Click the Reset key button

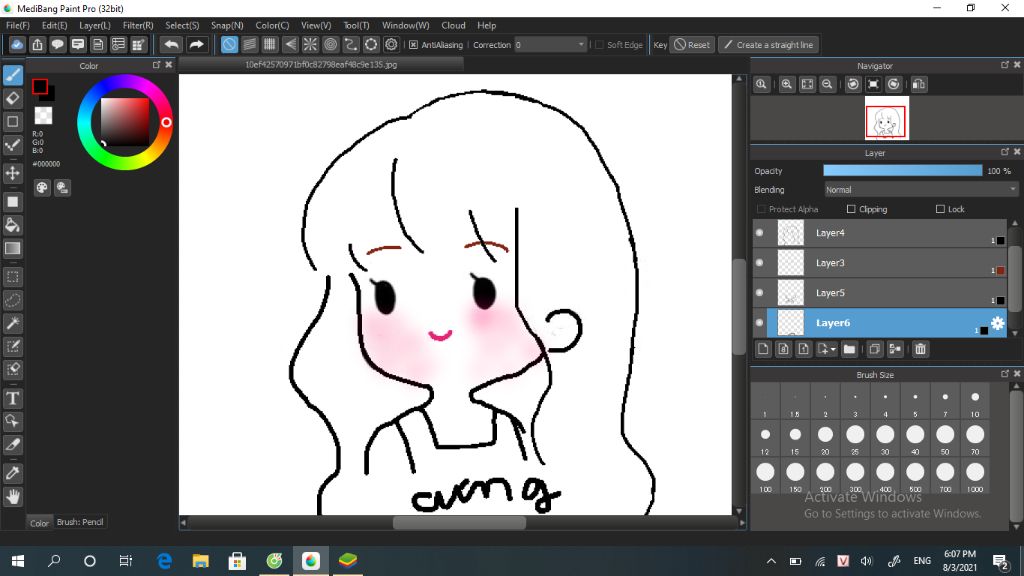point(692,45)
